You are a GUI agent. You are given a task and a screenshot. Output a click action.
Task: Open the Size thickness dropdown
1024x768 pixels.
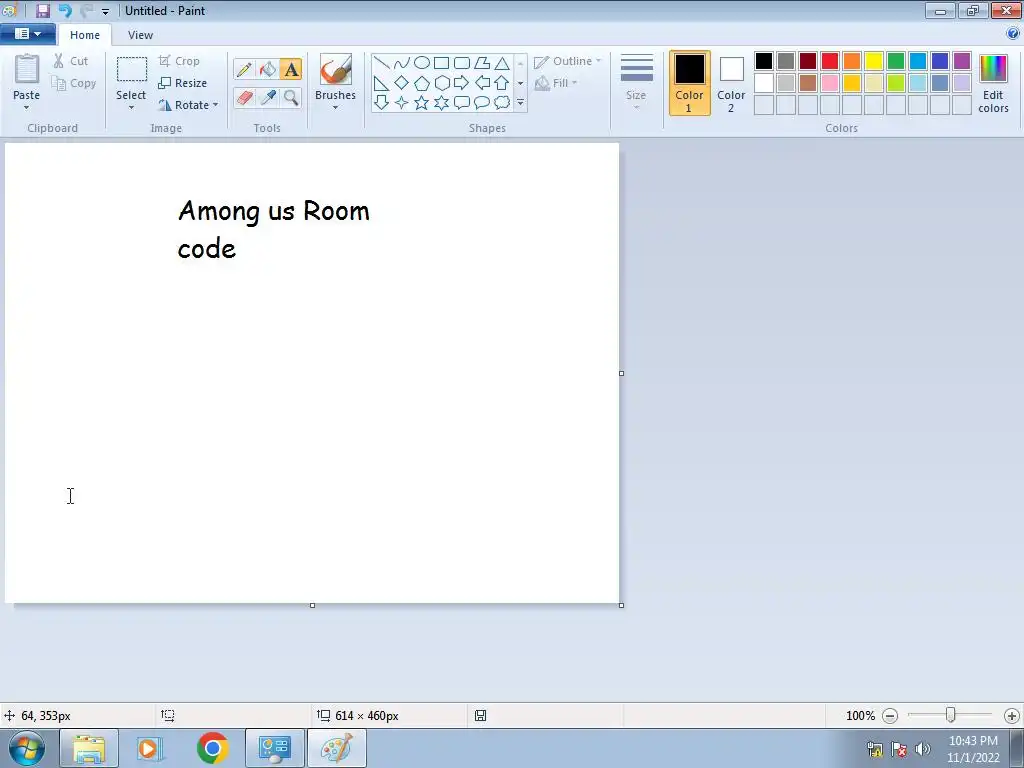(636, 82)
